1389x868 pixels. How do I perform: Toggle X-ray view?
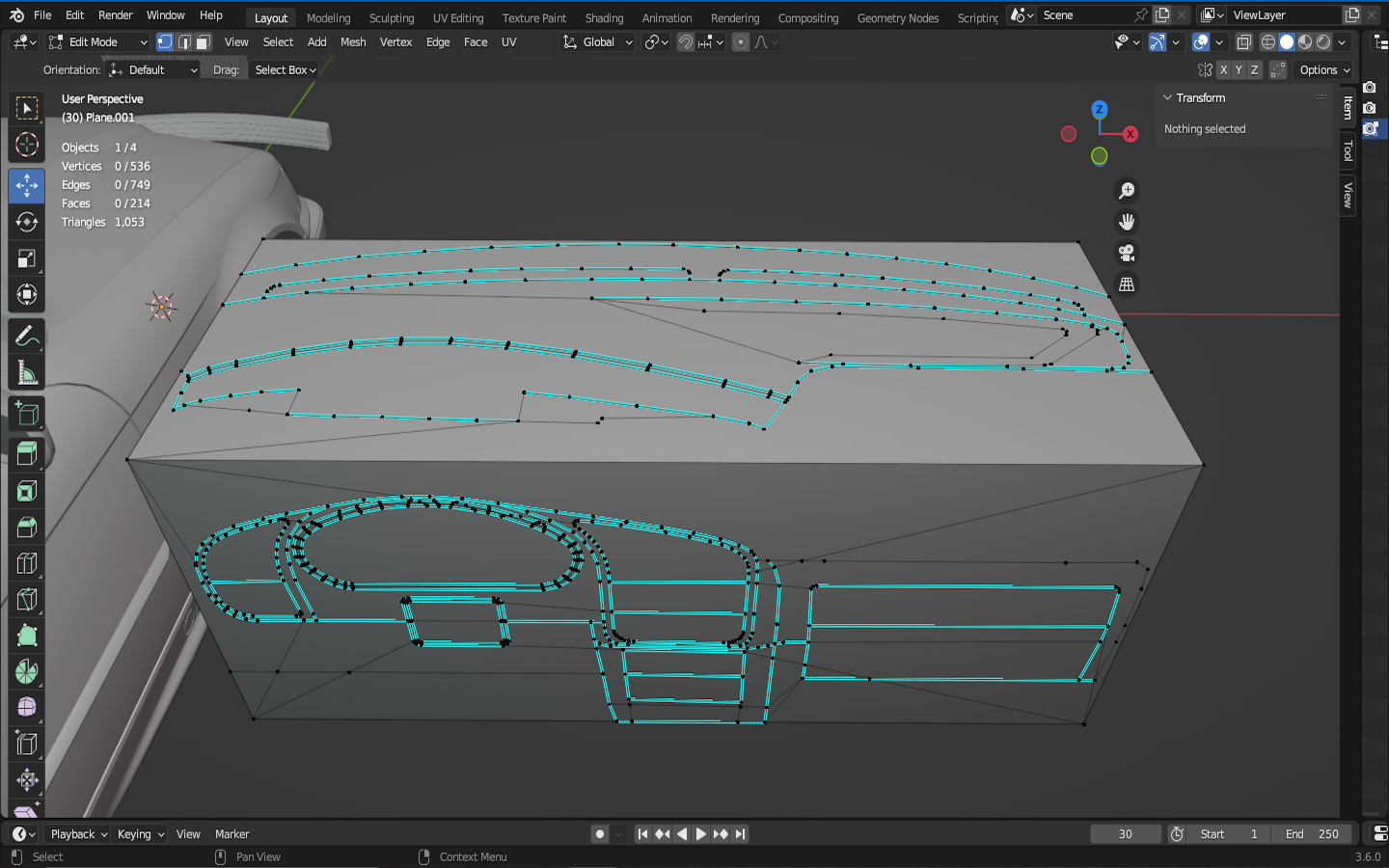1244,42
